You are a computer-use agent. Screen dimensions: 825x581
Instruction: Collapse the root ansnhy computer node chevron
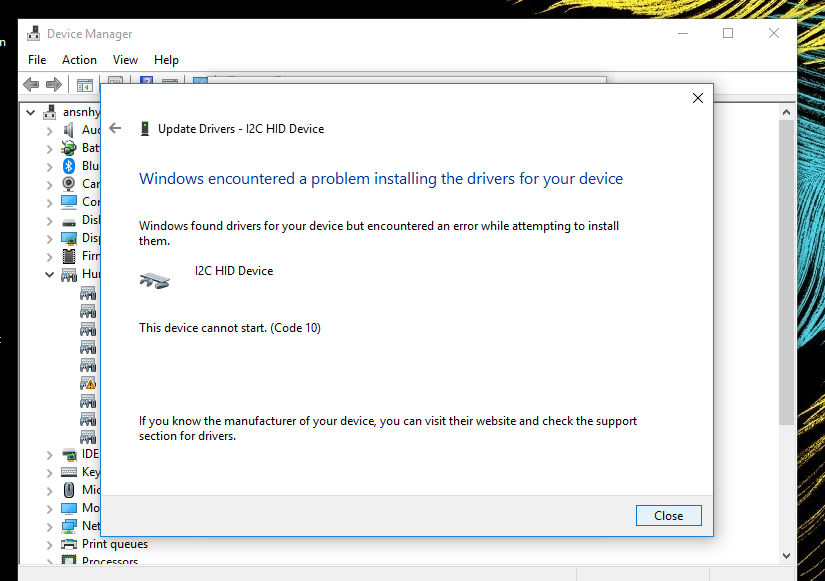tap(31, 112)
